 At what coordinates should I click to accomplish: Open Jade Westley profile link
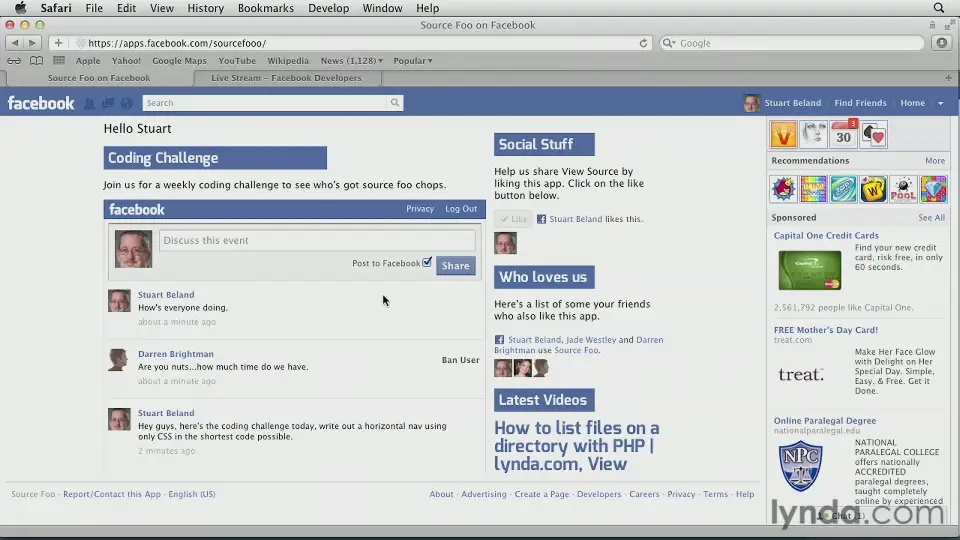tap(591, 340)
